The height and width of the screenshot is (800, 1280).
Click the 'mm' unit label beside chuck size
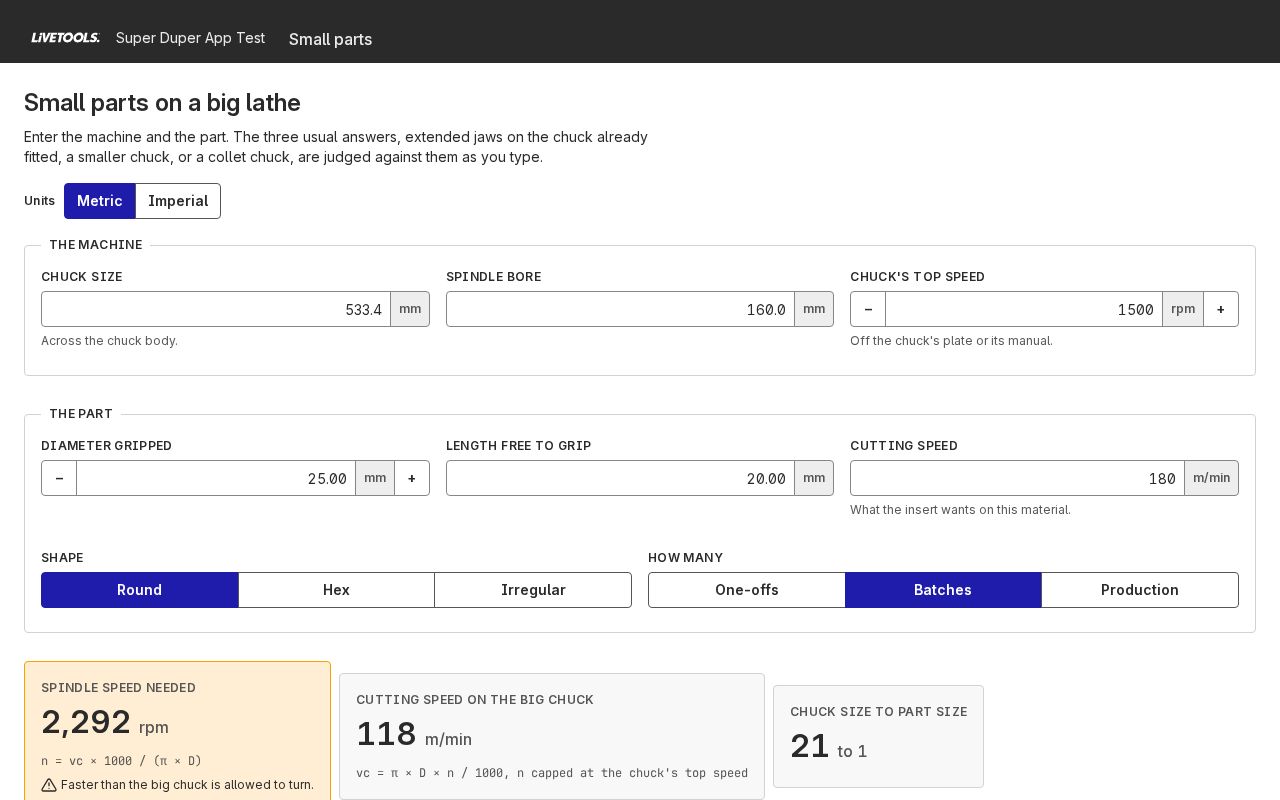410,309
